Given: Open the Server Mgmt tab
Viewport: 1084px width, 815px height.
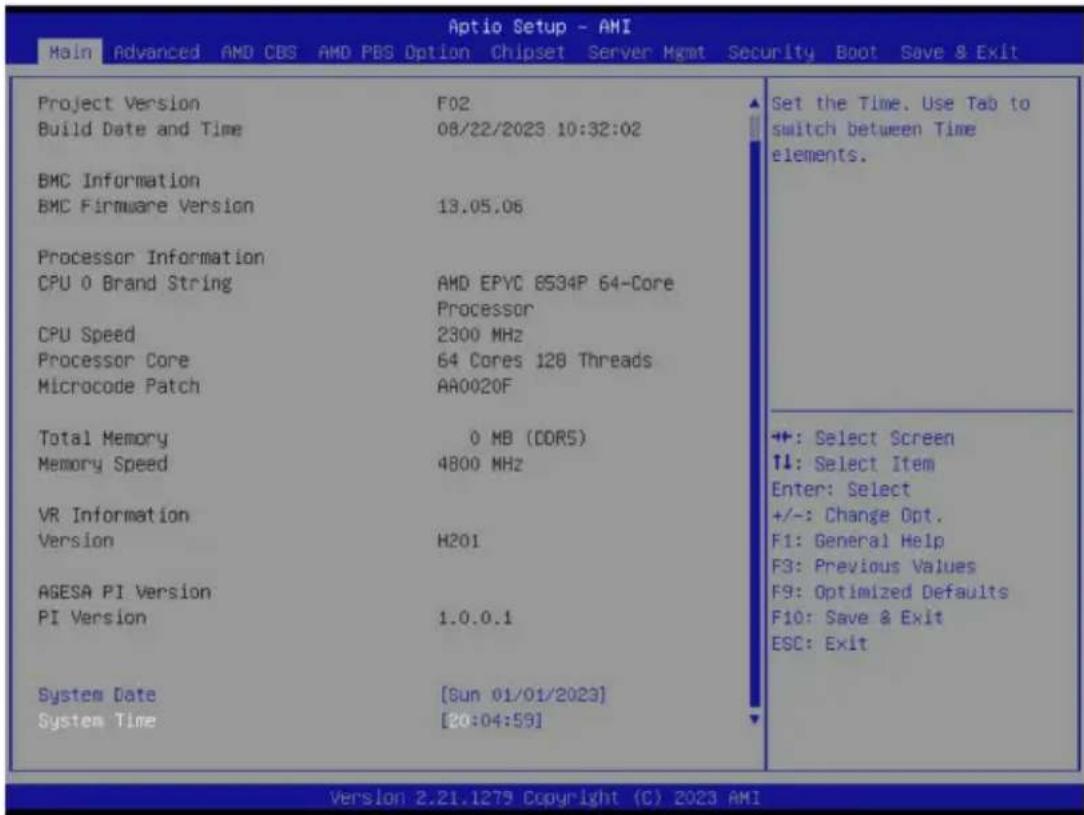Looking at the screenshot, I should [646, 53].
